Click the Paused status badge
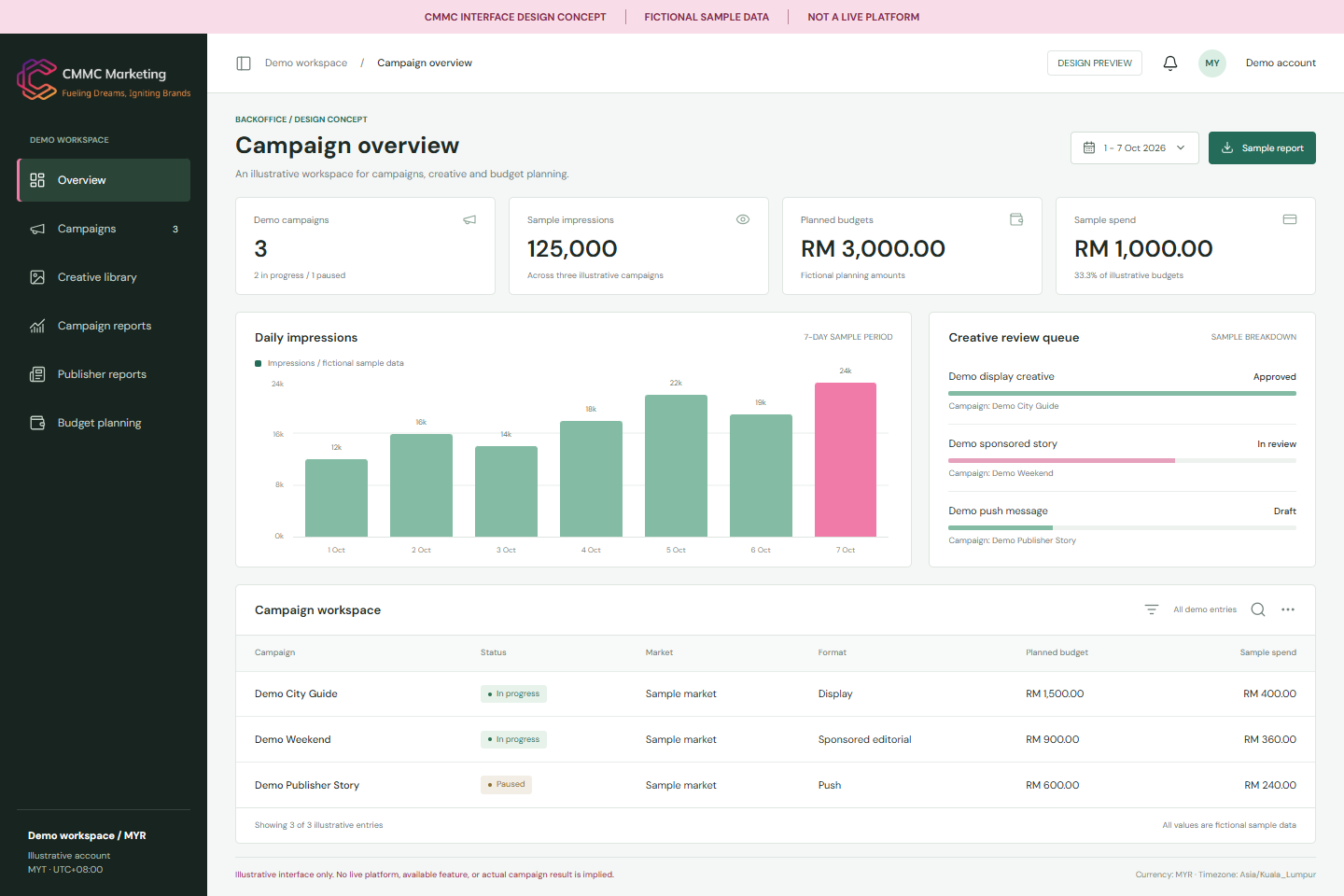 pyautogui.click(x=506, y=785)
